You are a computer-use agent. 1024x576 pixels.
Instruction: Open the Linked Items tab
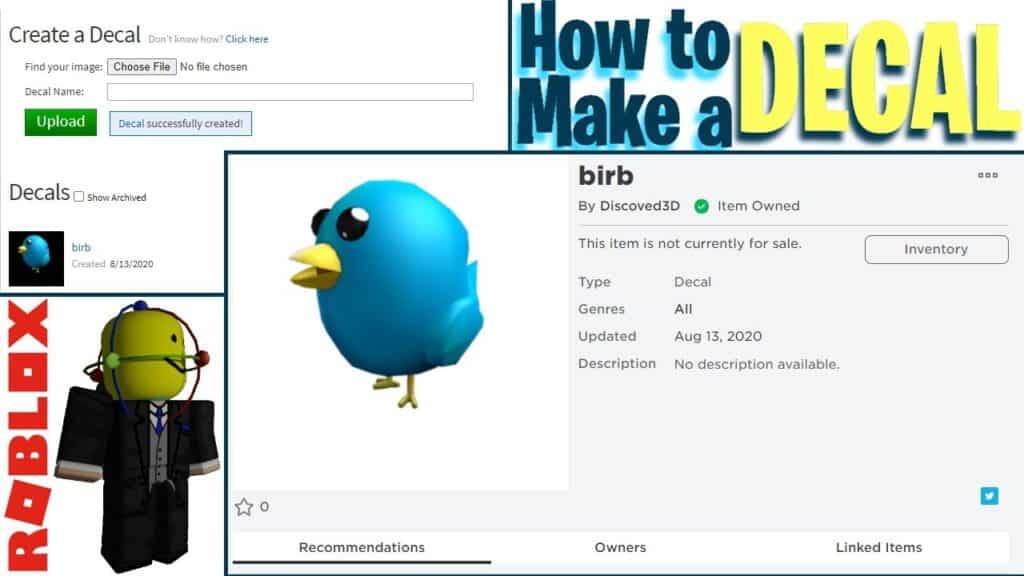pyautogui.click(x=878, y=547)
